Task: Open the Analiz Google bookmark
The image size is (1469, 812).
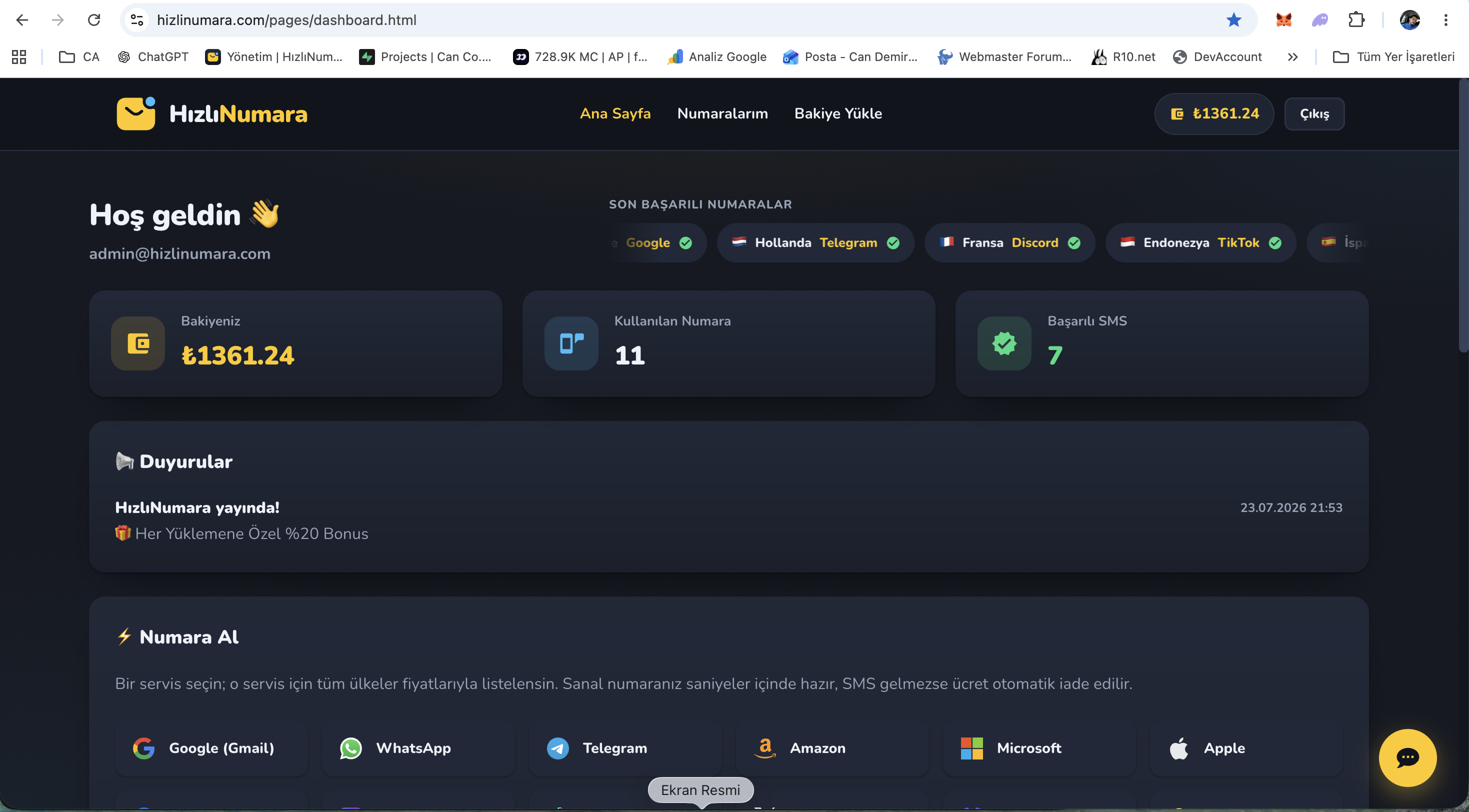Action: pyautogui.click(x=717, y=56)
